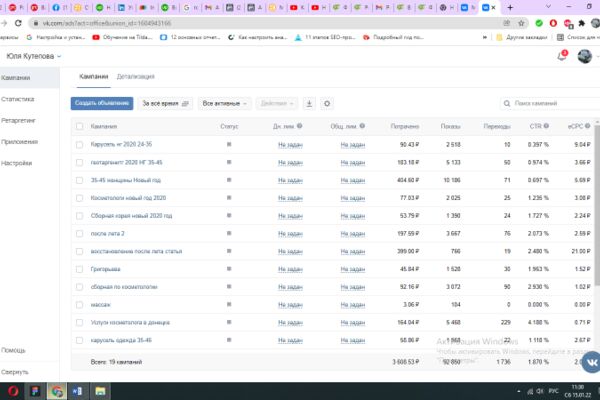600x400 pixels.
Task: Click the search magnifier in Поиск кампаний
Action: click(507, 103)
